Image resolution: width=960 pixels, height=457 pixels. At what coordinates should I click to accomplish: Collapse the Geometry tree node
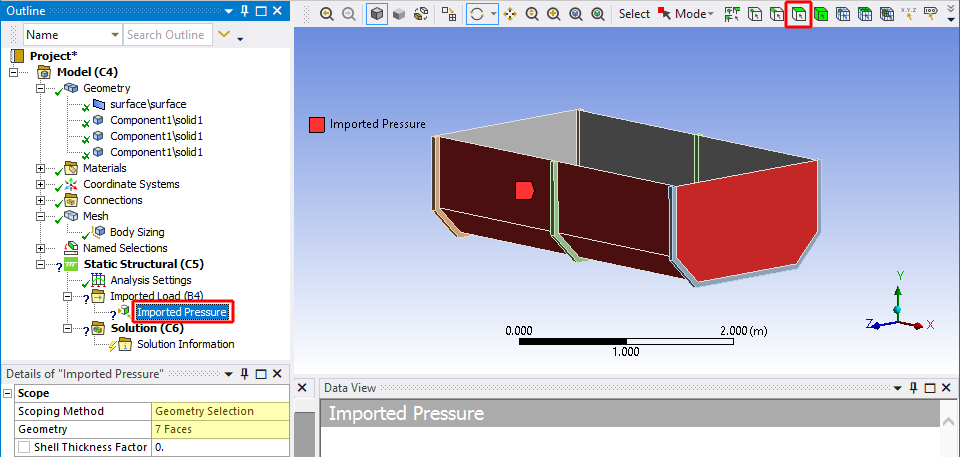pyautogui.click(x=41, y=88)
